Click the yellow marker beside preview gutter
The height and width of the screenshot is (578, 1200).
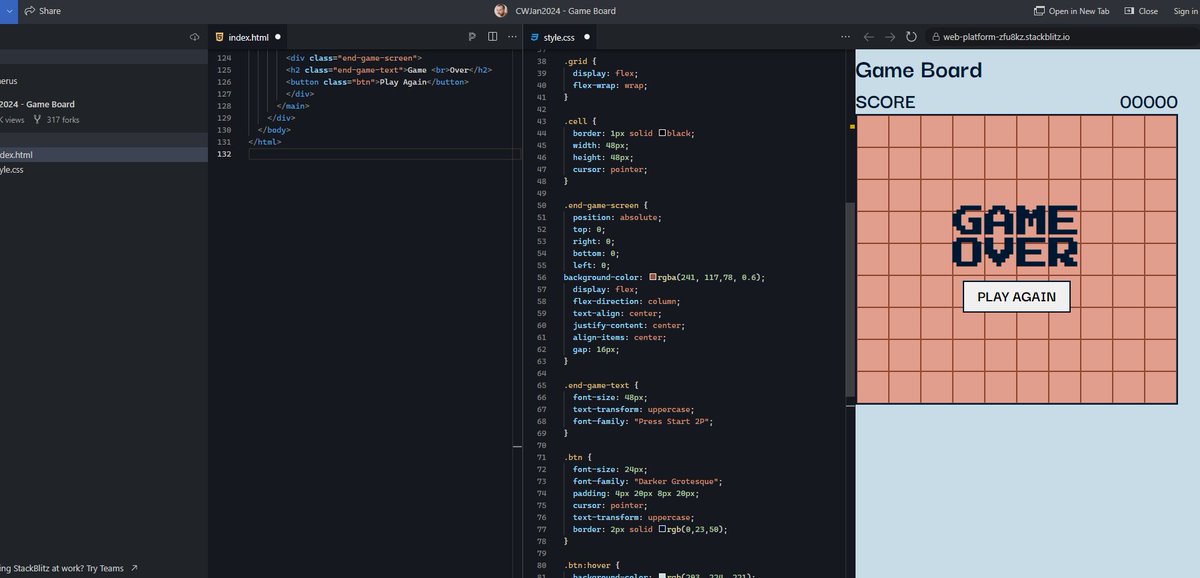852,128
